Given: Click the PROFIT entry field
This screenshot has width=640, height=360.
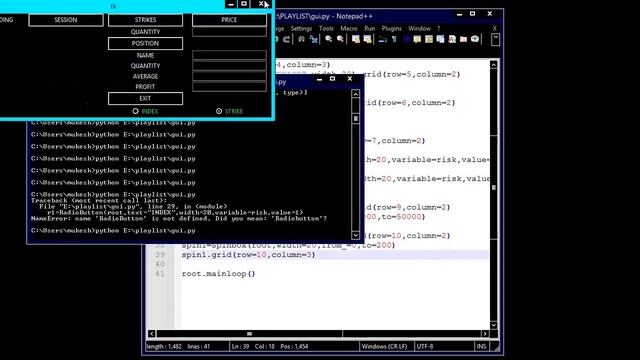Looking at the screenshot, I should pyautogui.click(x=229, y=87).
